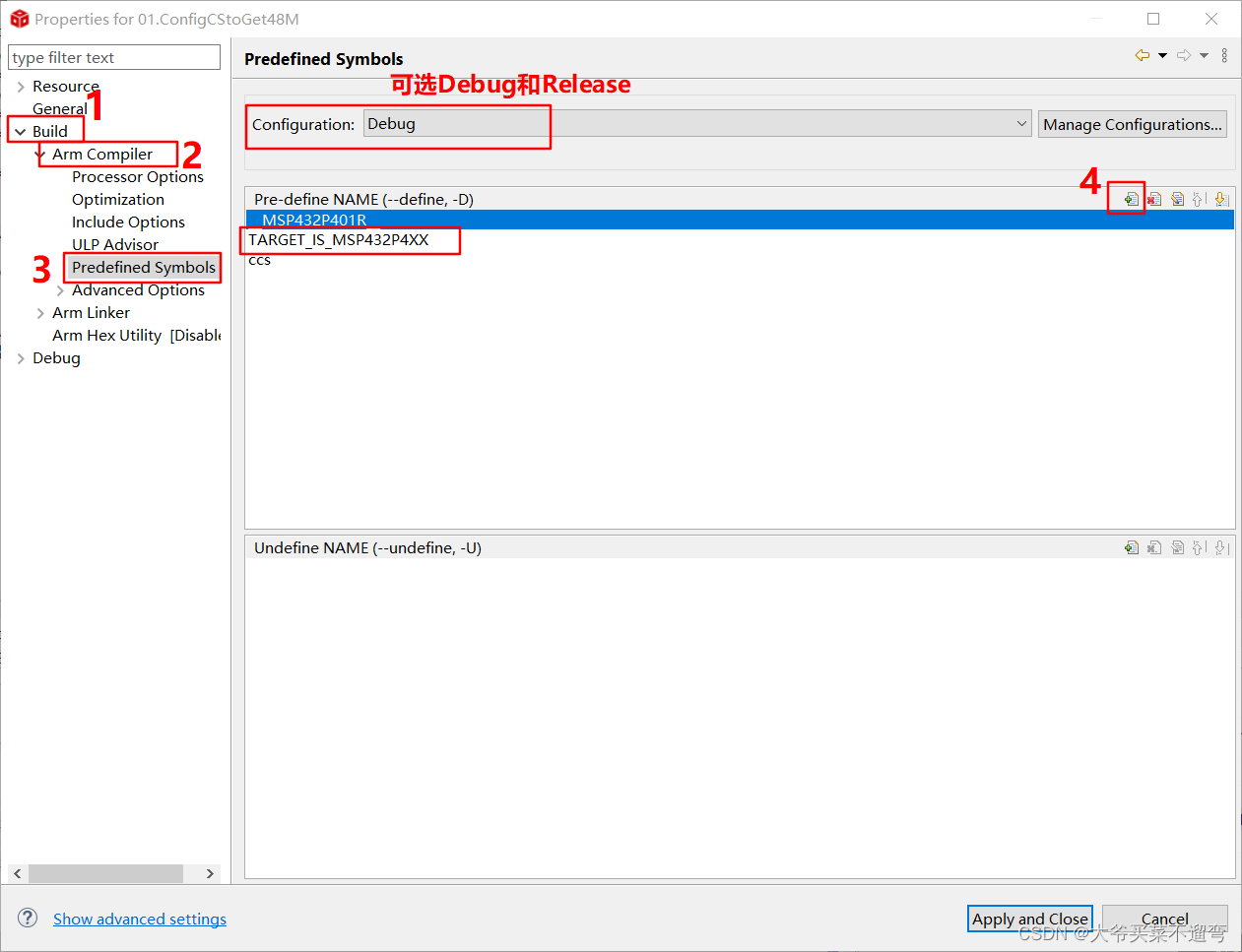Expand the Debug tree node

(21, 358)
